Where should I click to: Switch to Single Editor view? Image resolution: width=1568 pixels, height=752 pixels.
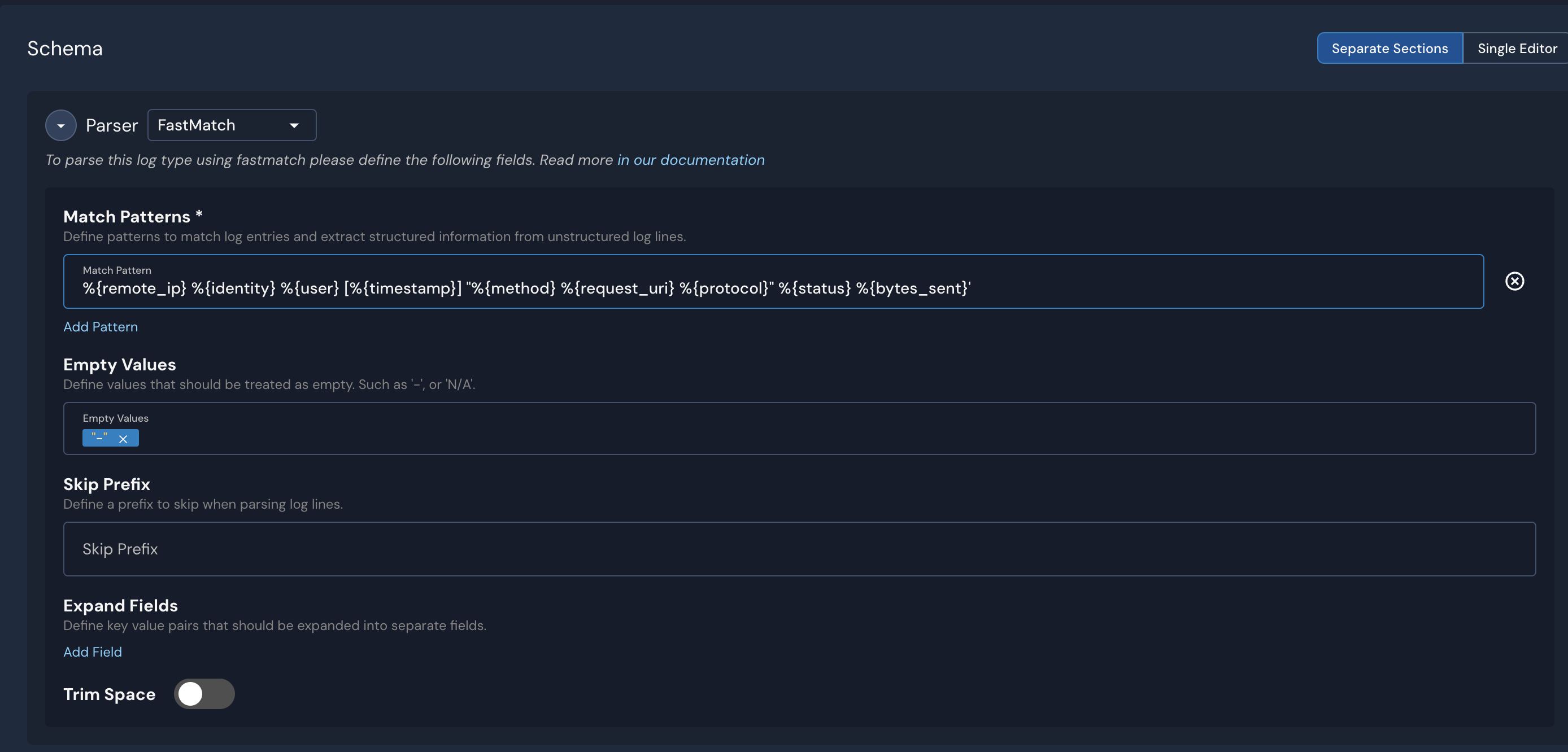[1515, 48]
